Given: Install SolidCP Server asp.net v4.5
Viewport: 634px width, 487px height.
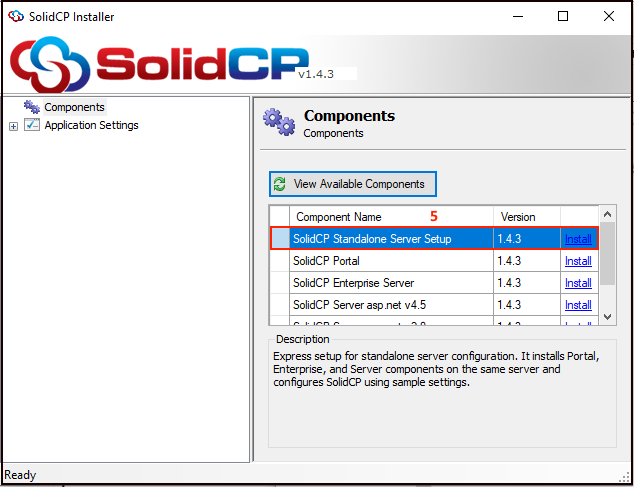Looking at the screenshot, I should coord(578,305).
